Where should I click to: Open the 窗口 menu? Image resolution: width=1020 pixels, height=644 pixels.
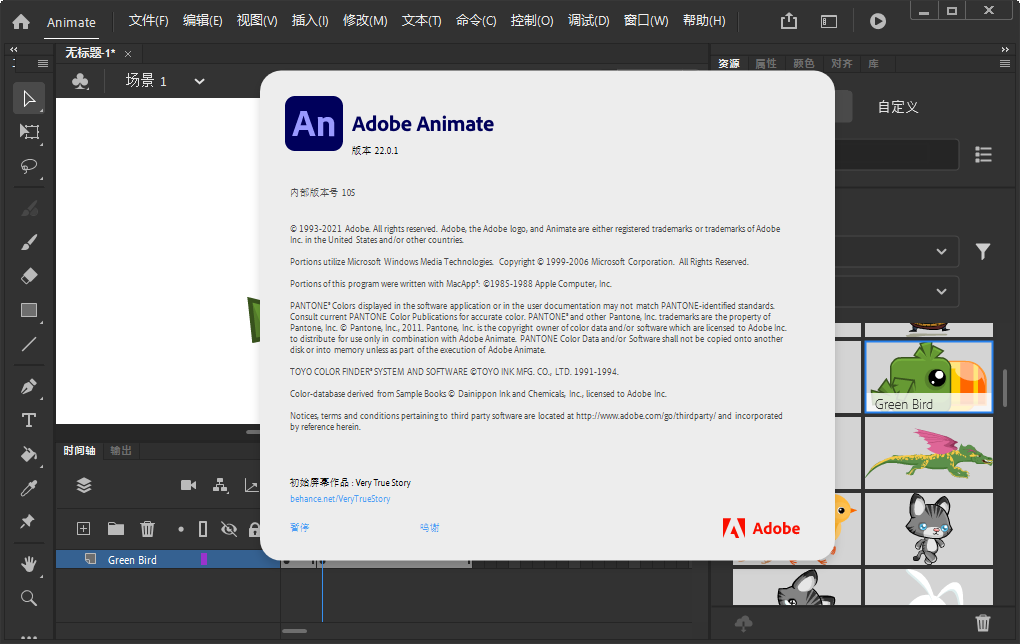pyautogui.click(x=645, y=20)
